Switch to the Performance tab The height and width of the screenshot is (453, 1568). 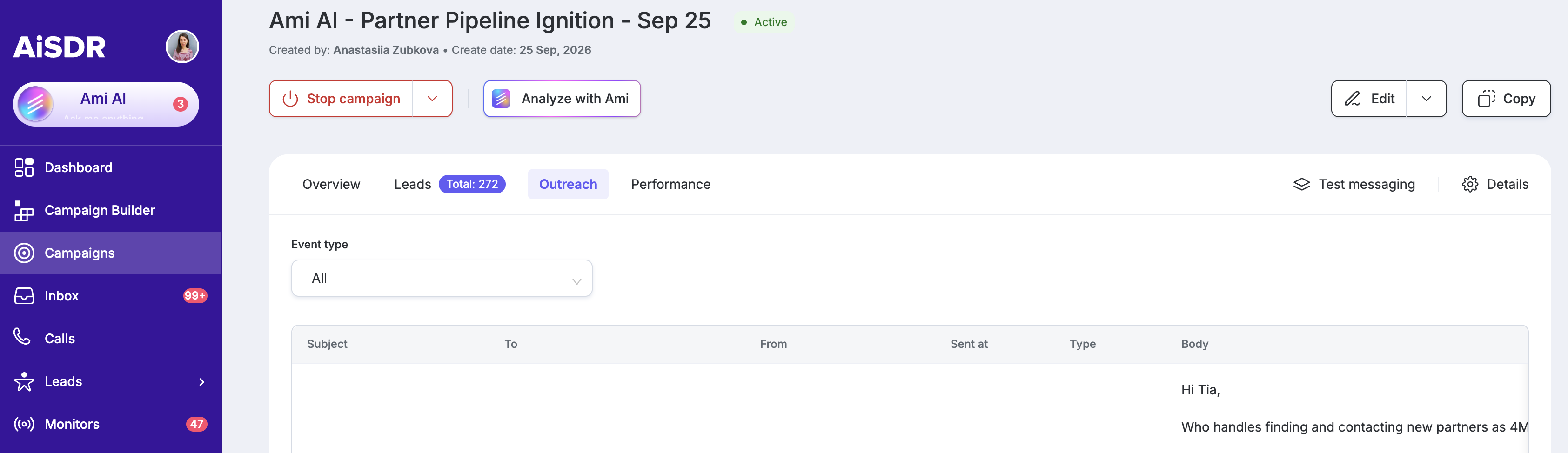(x=671, y=184)
